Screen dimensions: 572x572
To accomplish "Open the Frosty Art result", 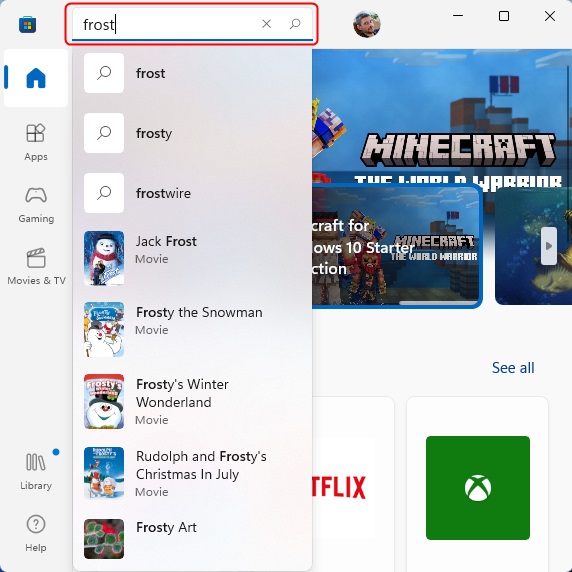I will [x=192, y=539].
